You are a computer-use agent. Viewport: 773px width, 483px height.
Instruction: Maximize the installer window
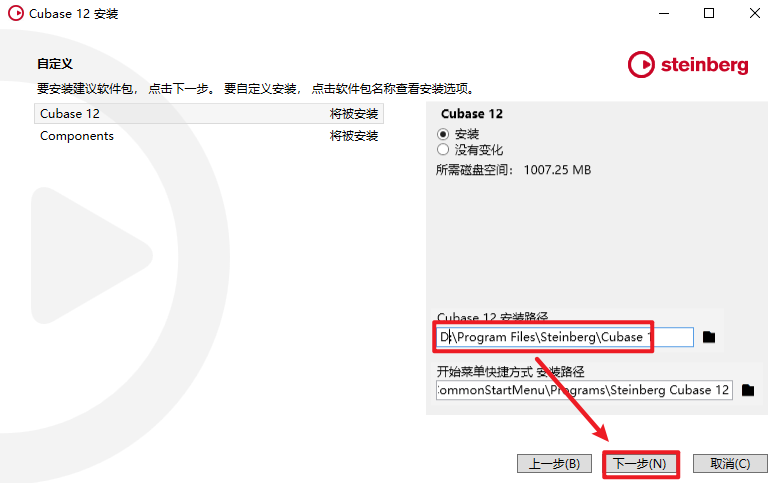pos(709,13)
